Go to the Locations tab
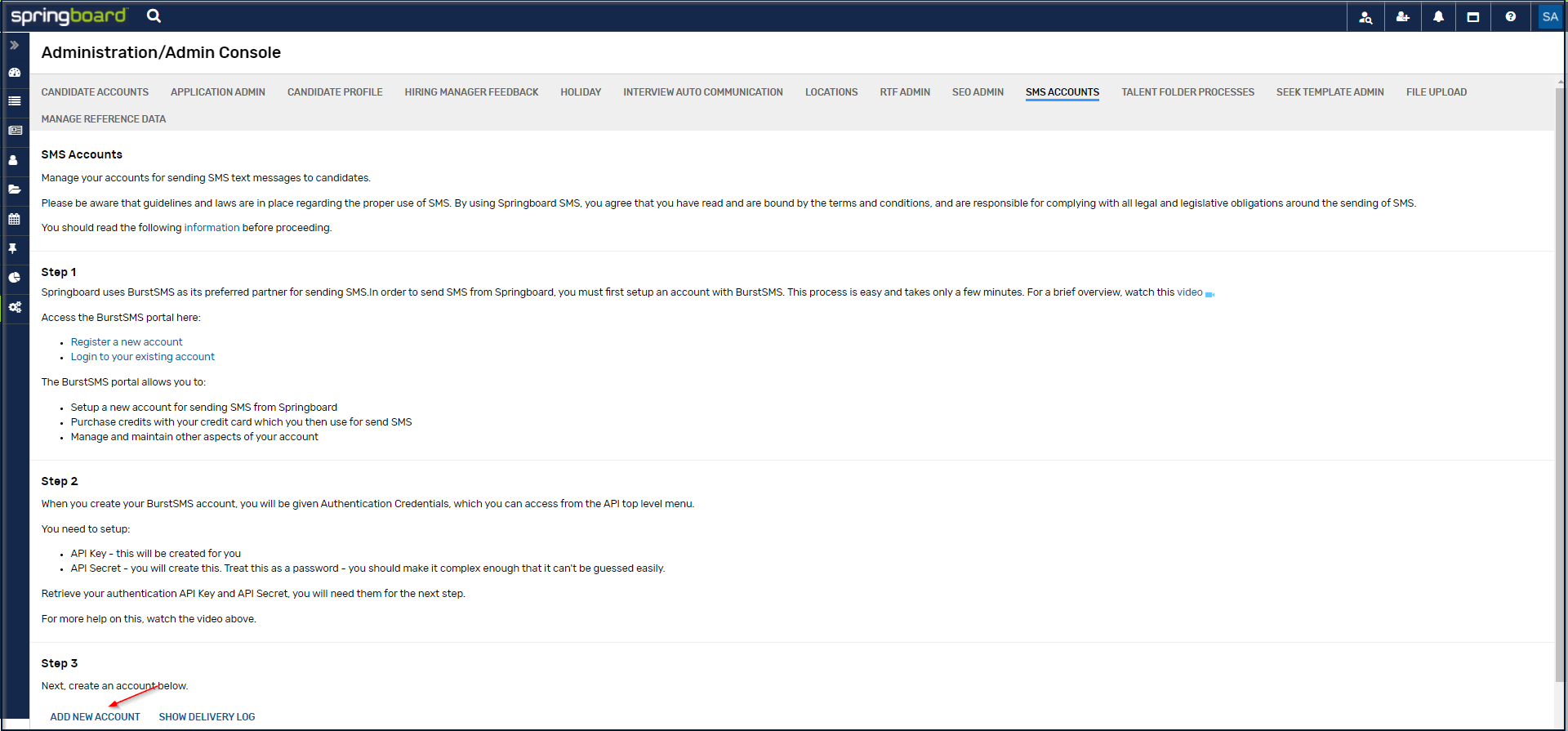 tap(831, 92)
